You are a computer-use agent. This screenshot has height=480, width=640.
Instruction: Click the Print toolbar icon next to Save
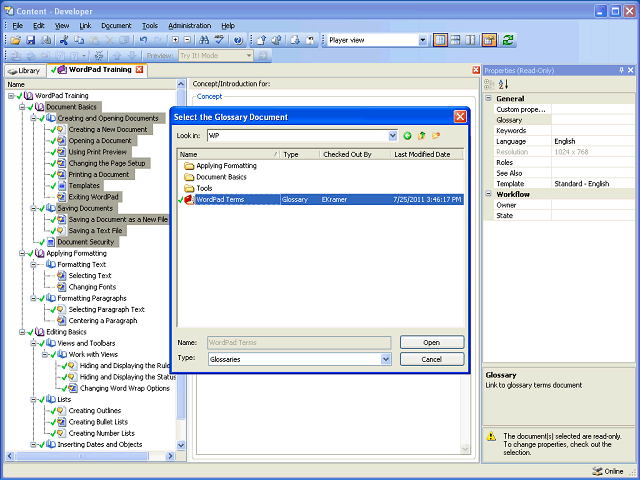46,40
